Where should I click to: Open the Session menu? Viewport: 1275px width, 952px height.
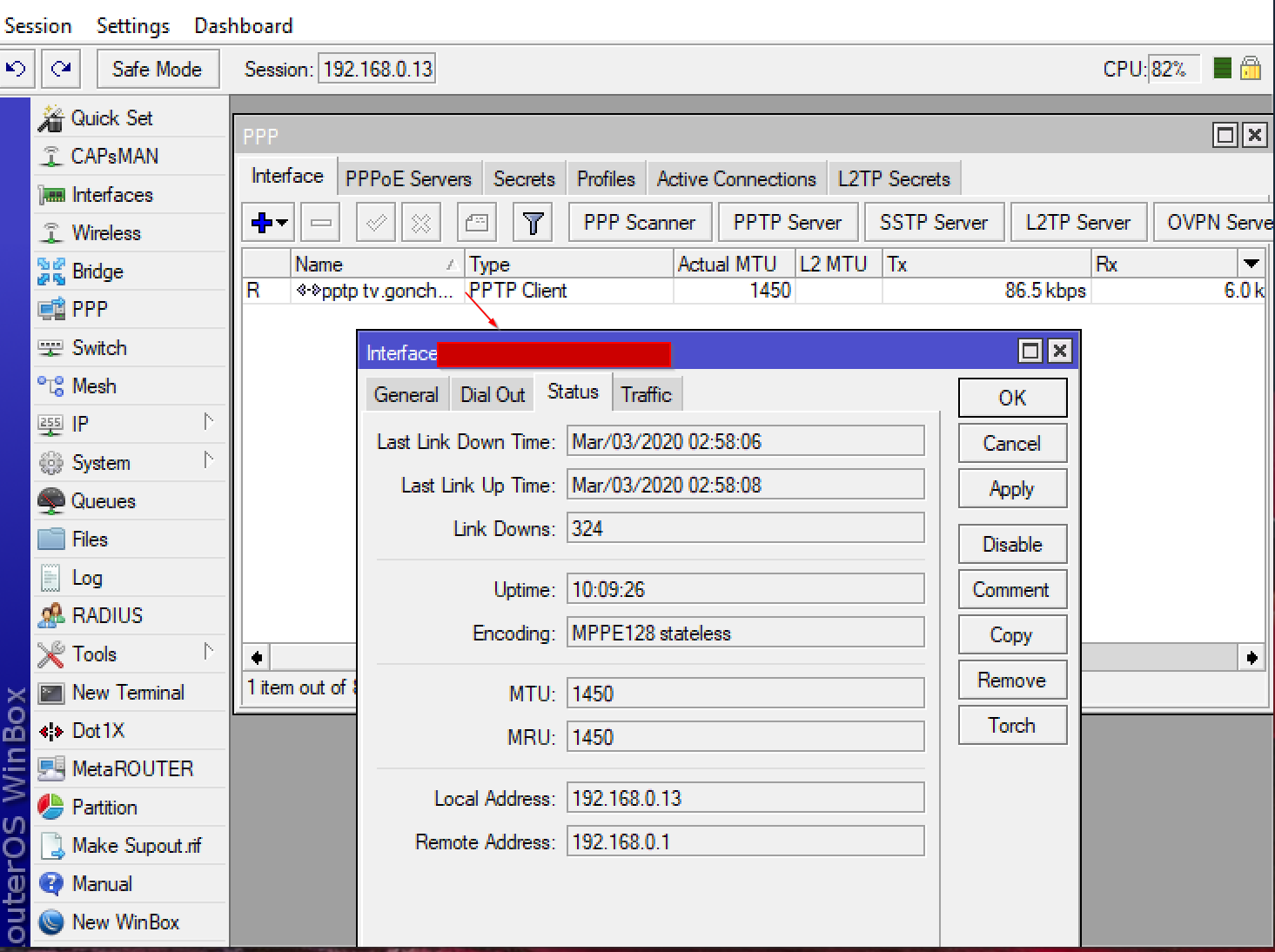click(x=38, y=26)
